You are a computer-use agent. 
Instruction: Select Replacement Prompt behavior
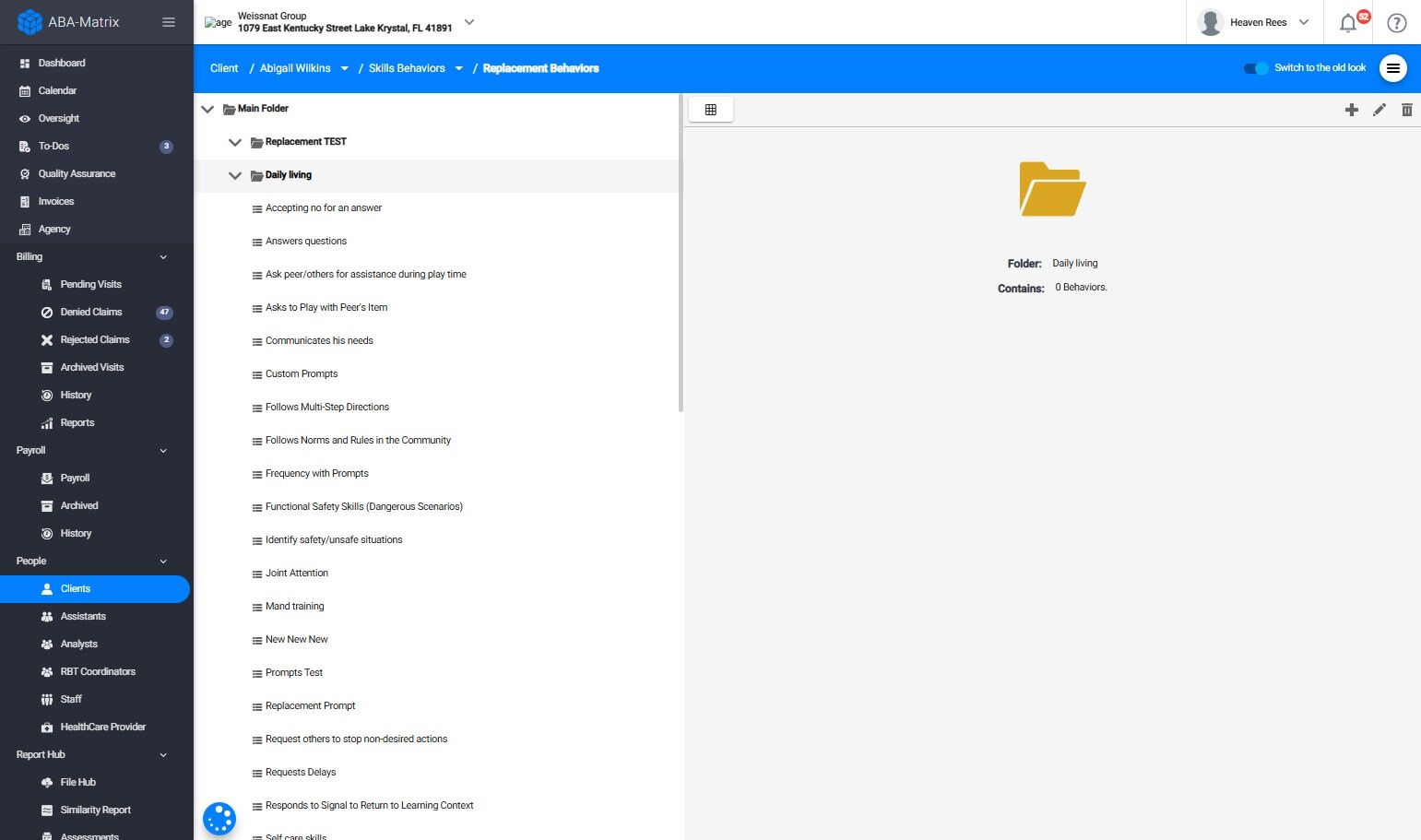tap(311, 706)
